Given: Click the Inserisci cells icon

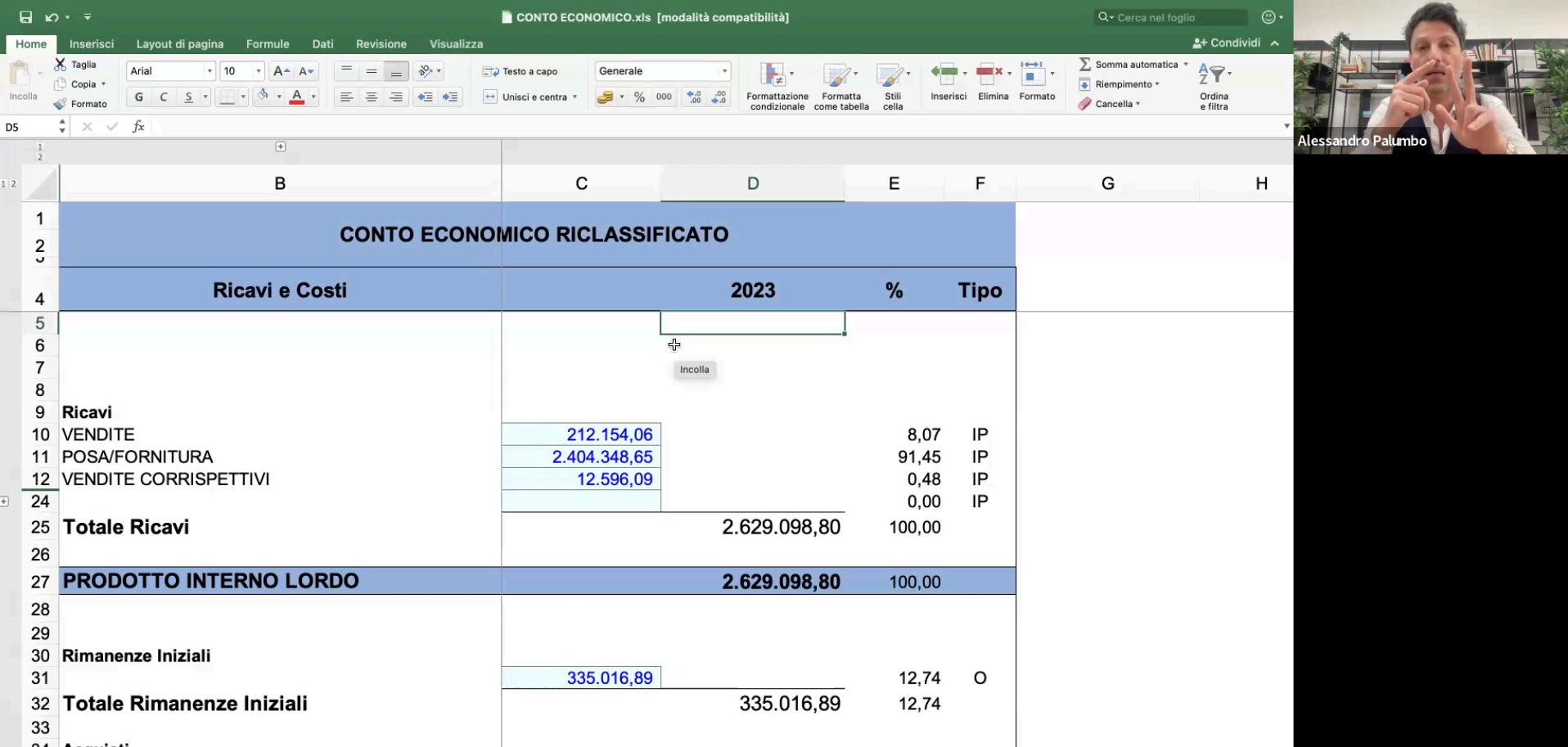Looking at the screenshot, I should coord(944,74).
